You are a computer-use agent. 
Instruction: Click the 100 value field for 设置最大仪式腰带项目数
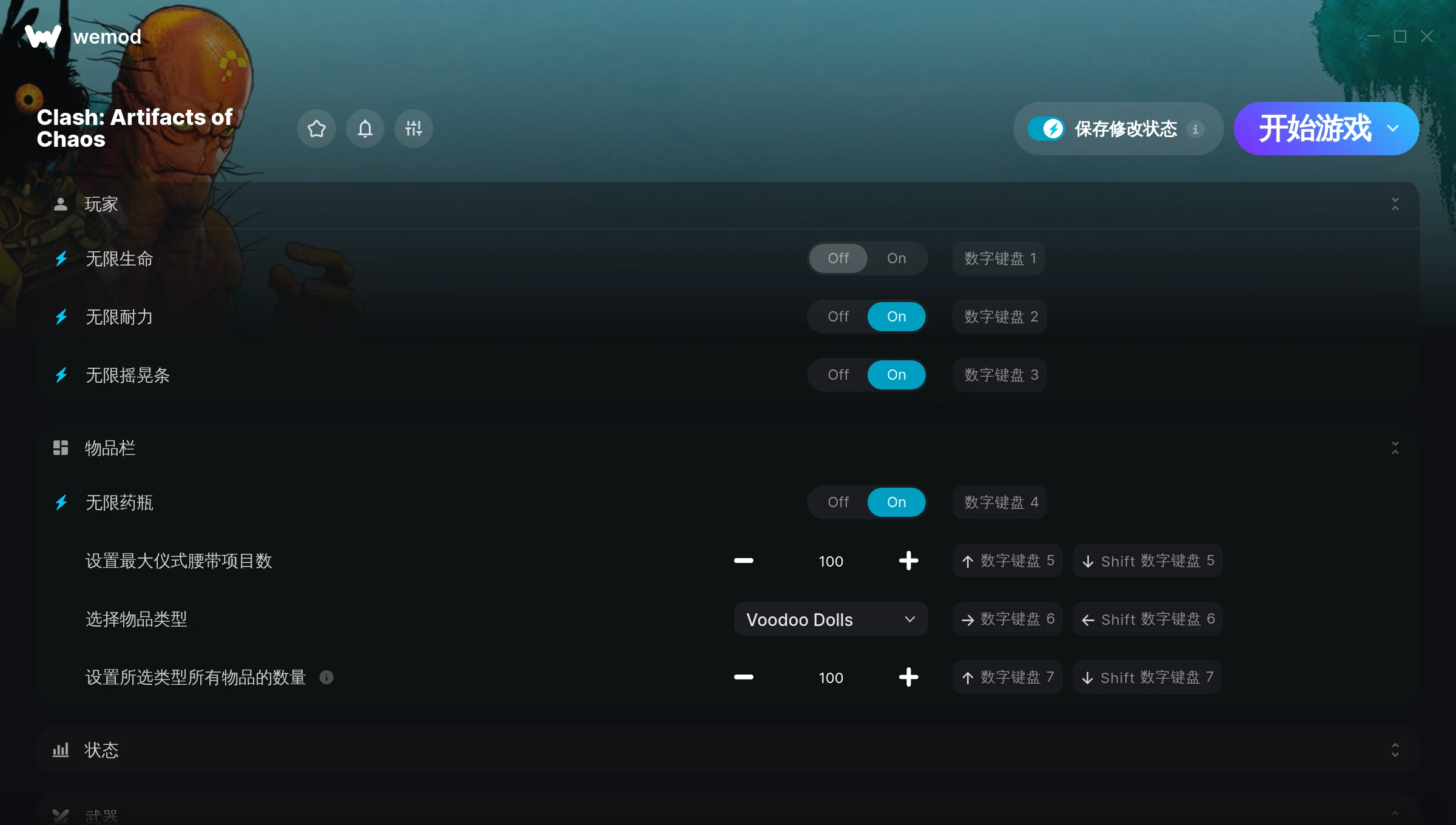coord(831,561)
